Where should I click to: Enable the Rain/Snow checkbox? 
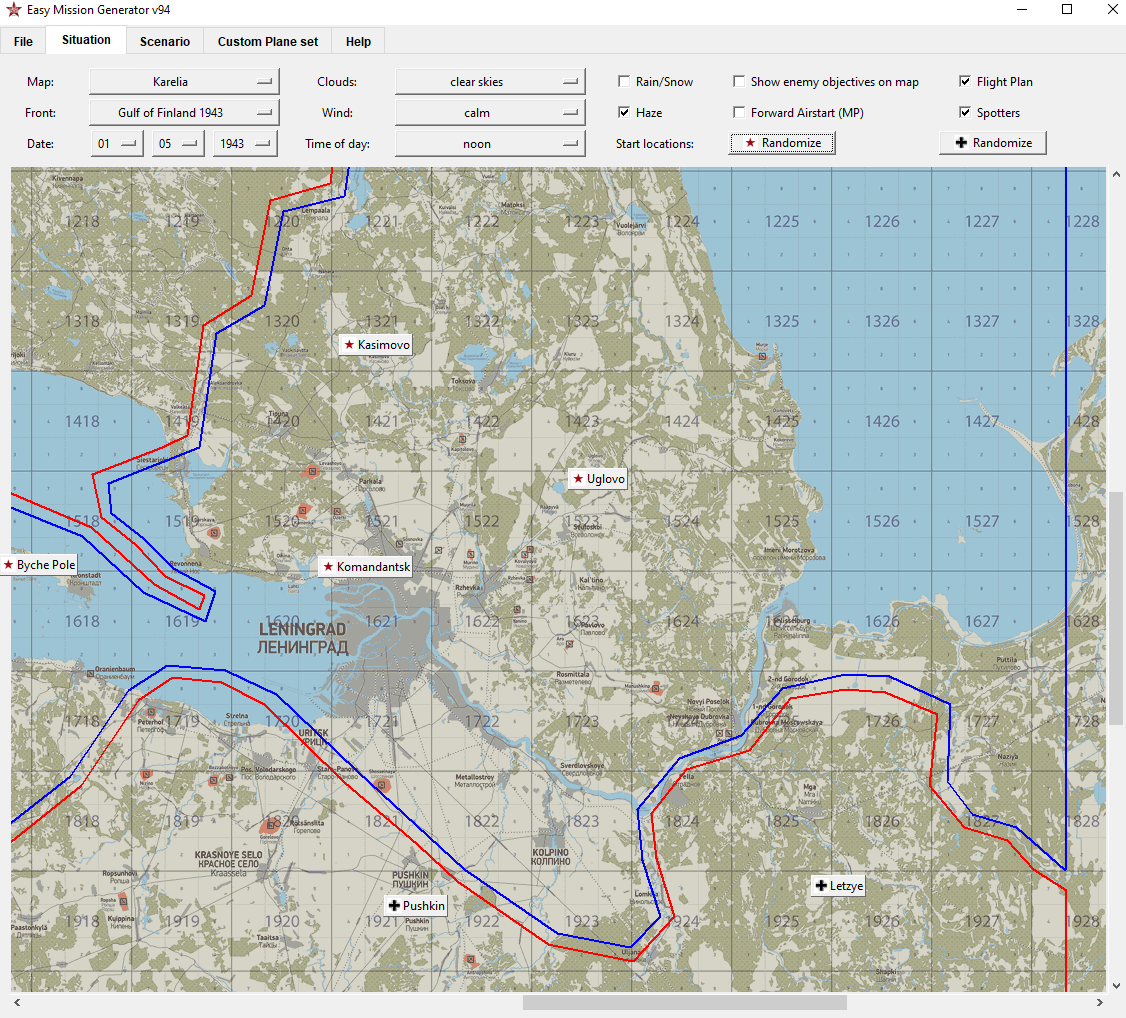pyautogui.click(x=625, y=82)
